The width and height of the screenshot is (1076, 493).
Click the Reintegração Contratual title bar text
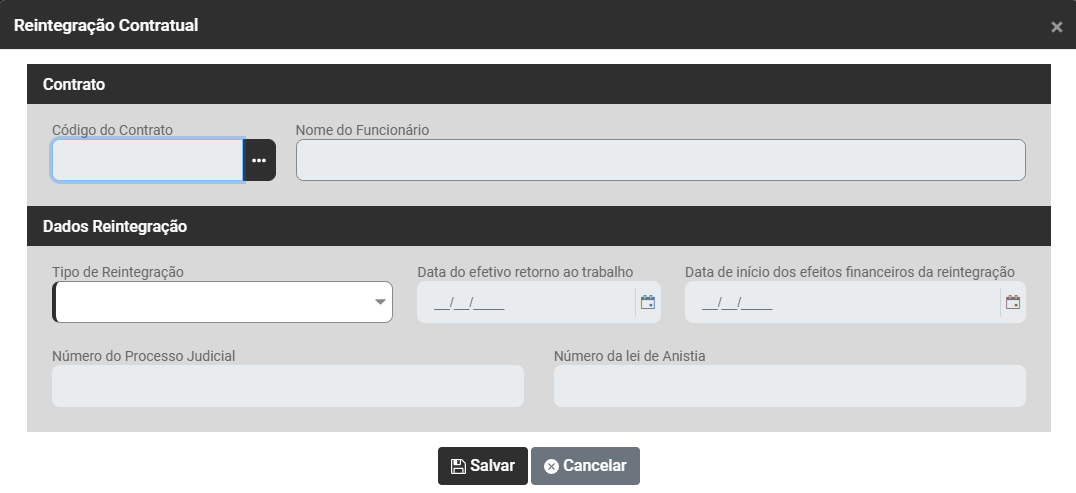(x=106, y=25)
